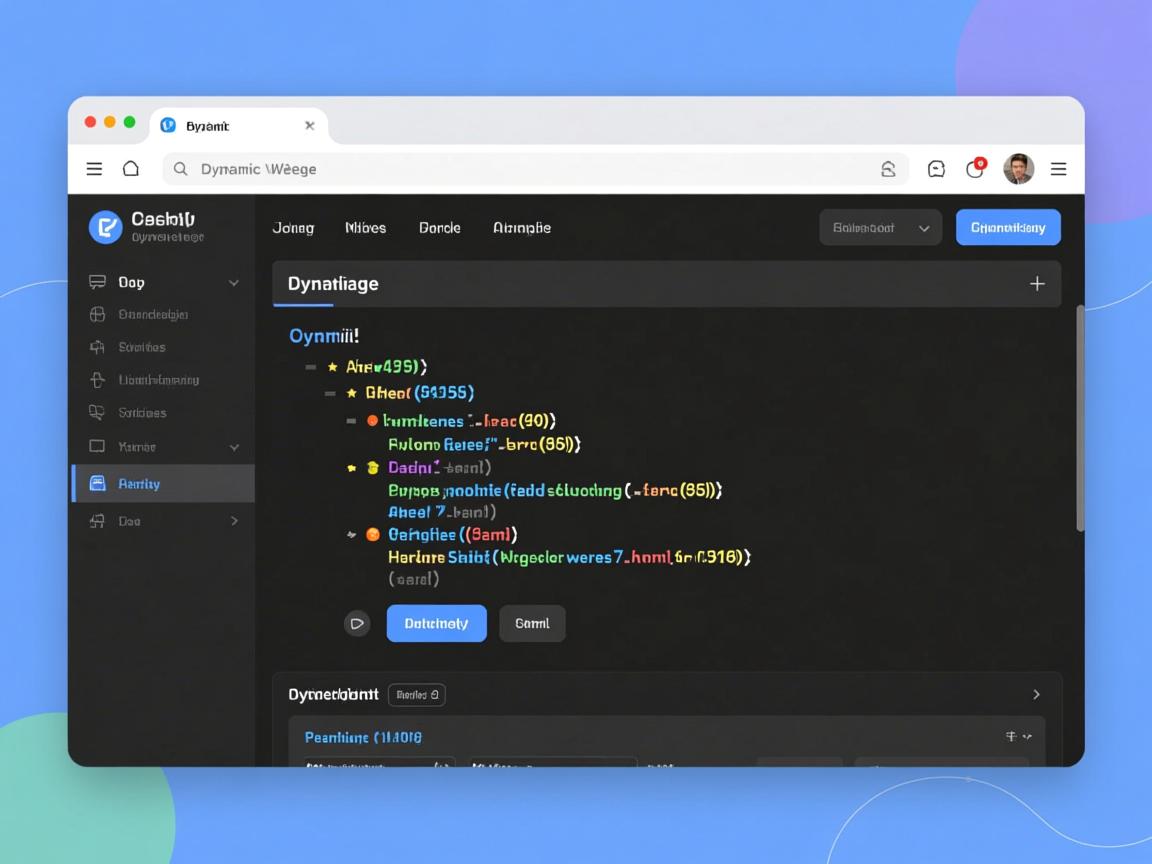This screenshot has height=864, width=1152.
Task: Click the blue button in top right header
Action: (1008, 228)
